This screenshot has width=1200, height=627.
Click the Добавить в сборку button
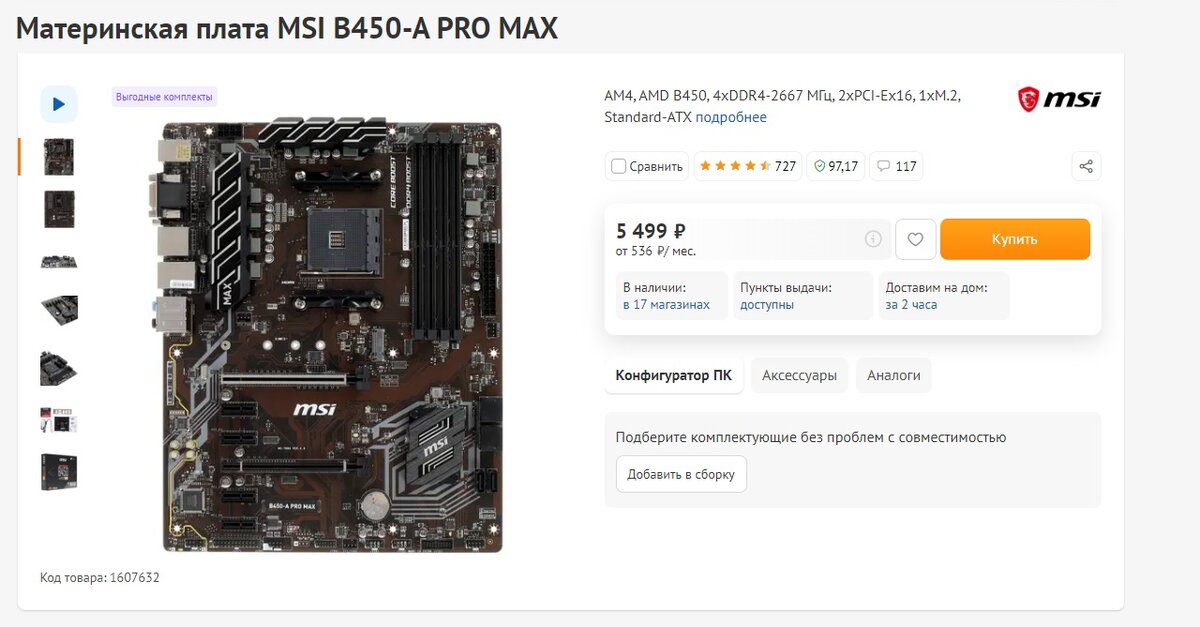pyautogui.click(x=681, y=474)
